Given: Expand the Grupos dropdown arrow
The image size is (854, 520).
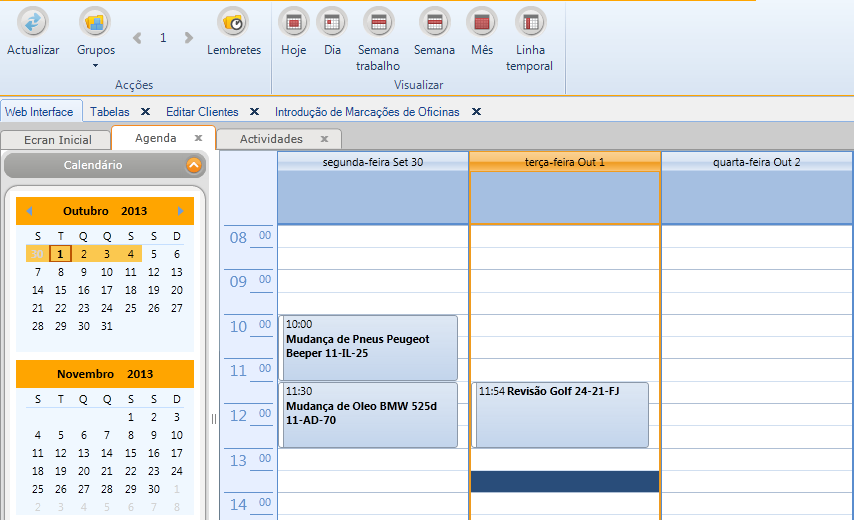Looking at the screenshot, I should click(95, 66).
